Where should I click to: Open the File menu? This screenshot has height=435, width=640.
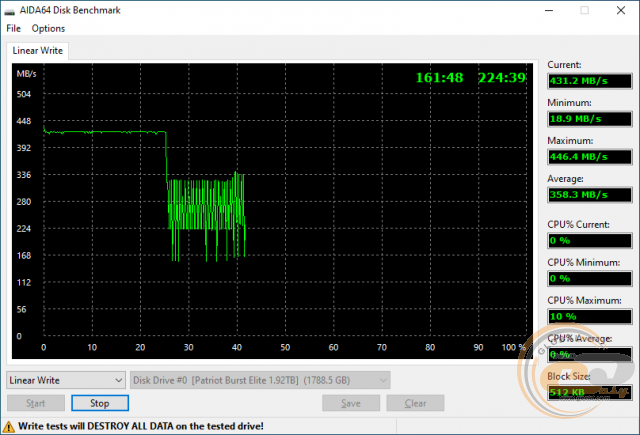[x=13, y=29]
